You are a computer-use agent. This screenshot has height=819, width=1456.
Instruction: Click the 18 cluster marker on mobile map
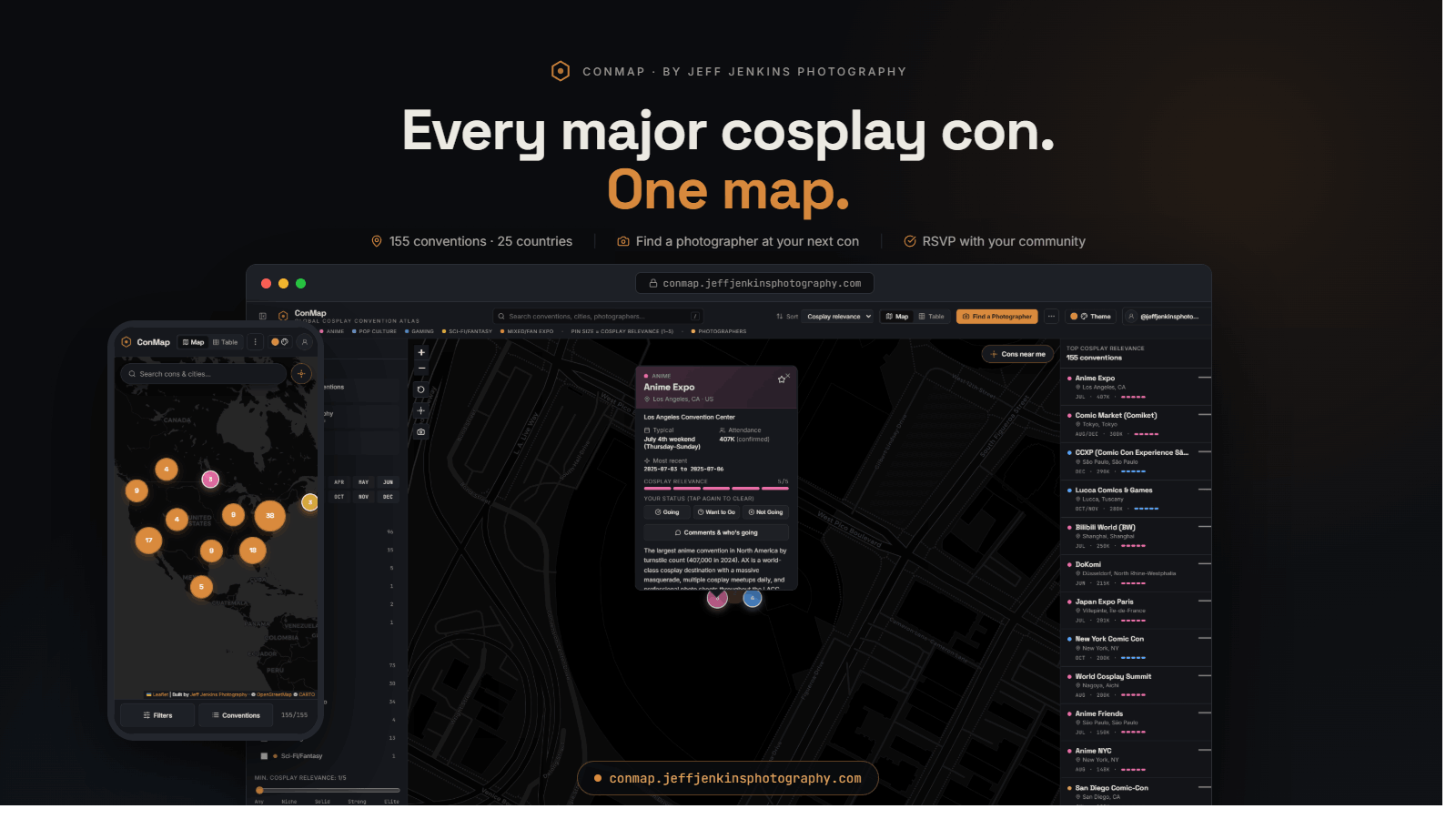(x=253, y=550)
